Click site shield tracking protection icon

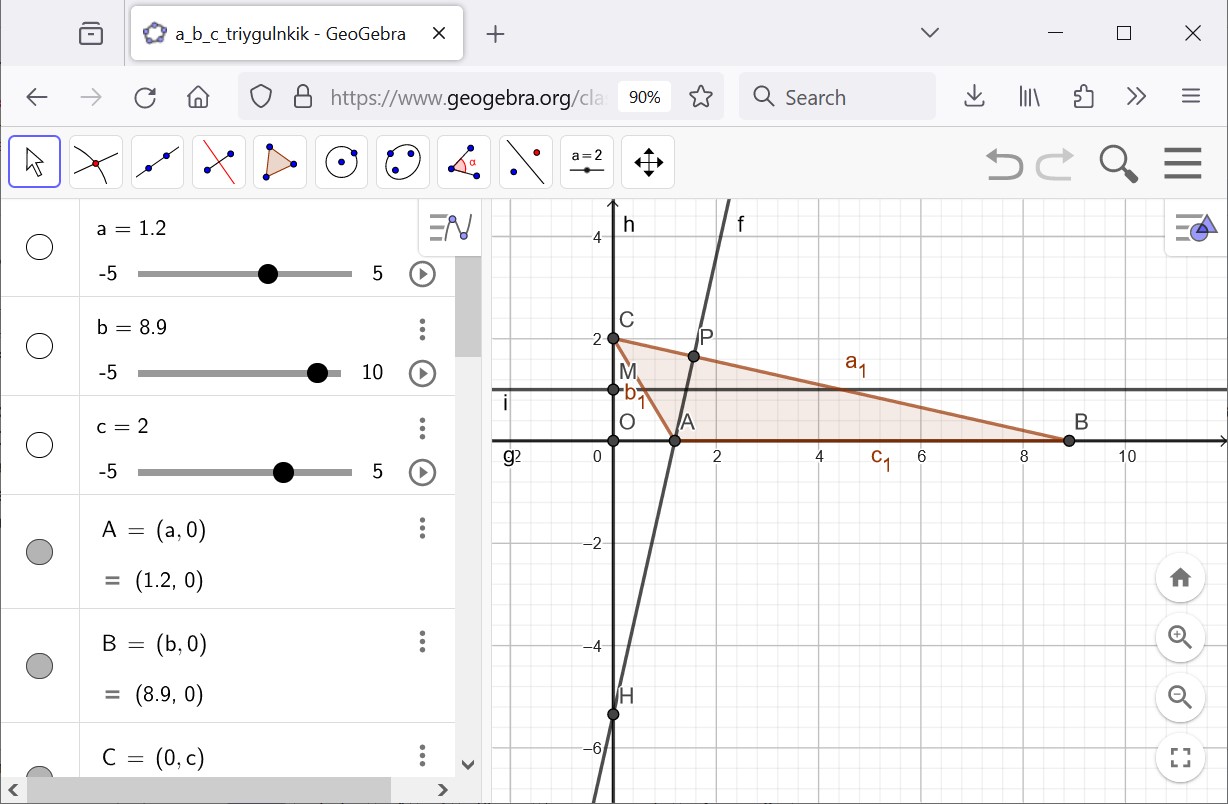[261, 97]
